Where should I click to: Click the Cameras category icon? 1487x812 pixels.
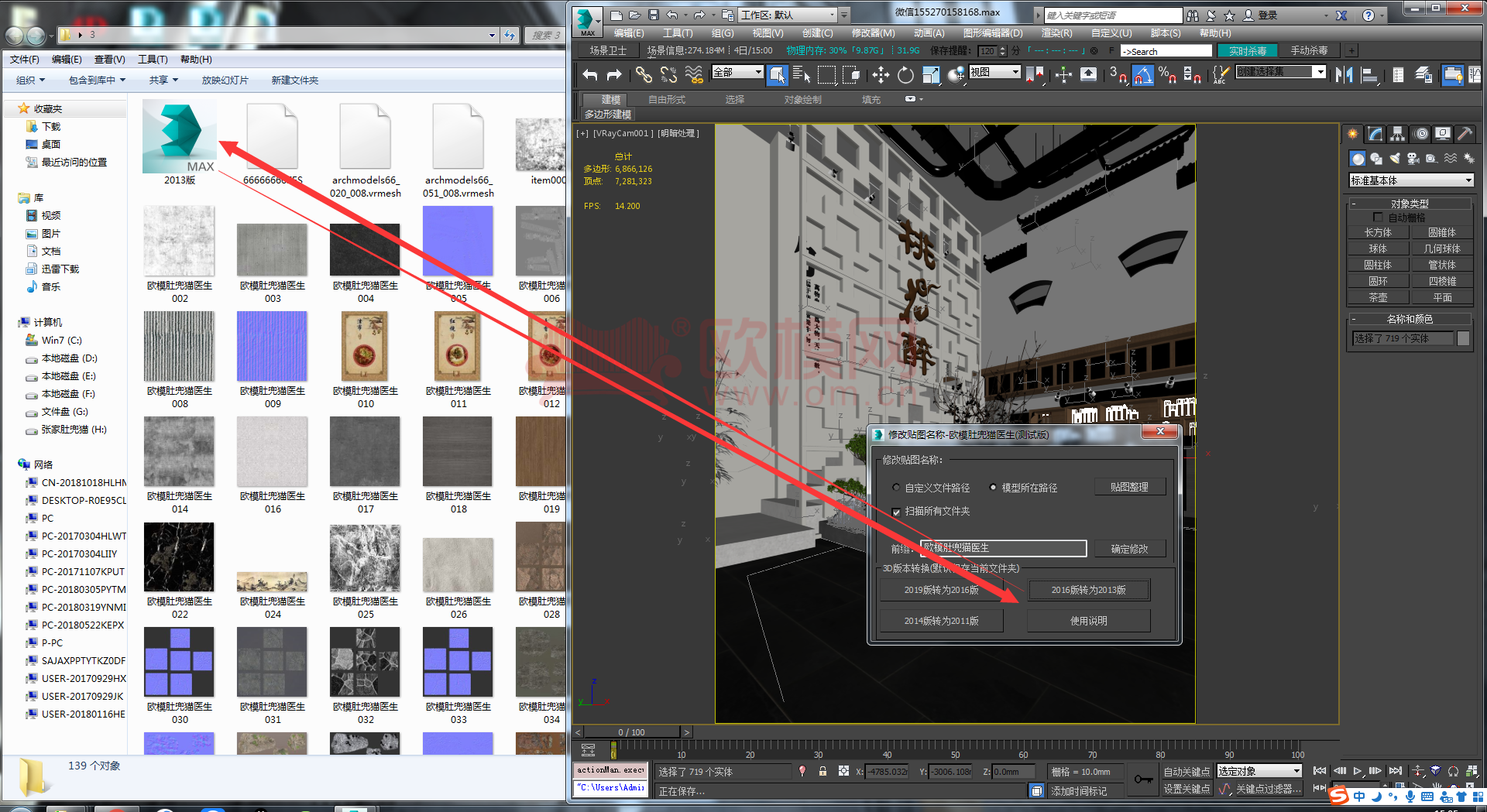pos(1413,159)
